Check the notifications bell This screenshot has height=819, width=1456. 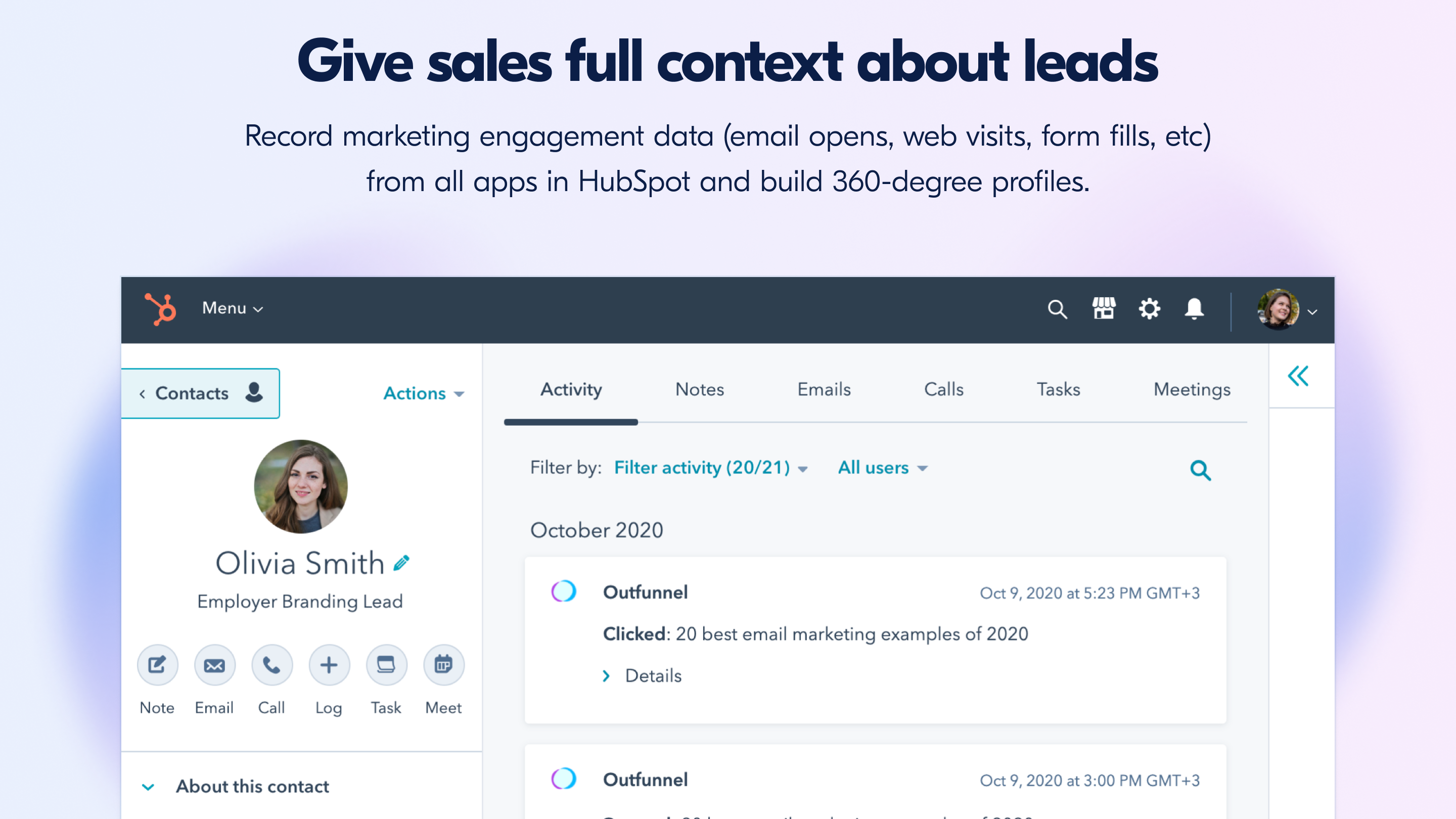1194,308
